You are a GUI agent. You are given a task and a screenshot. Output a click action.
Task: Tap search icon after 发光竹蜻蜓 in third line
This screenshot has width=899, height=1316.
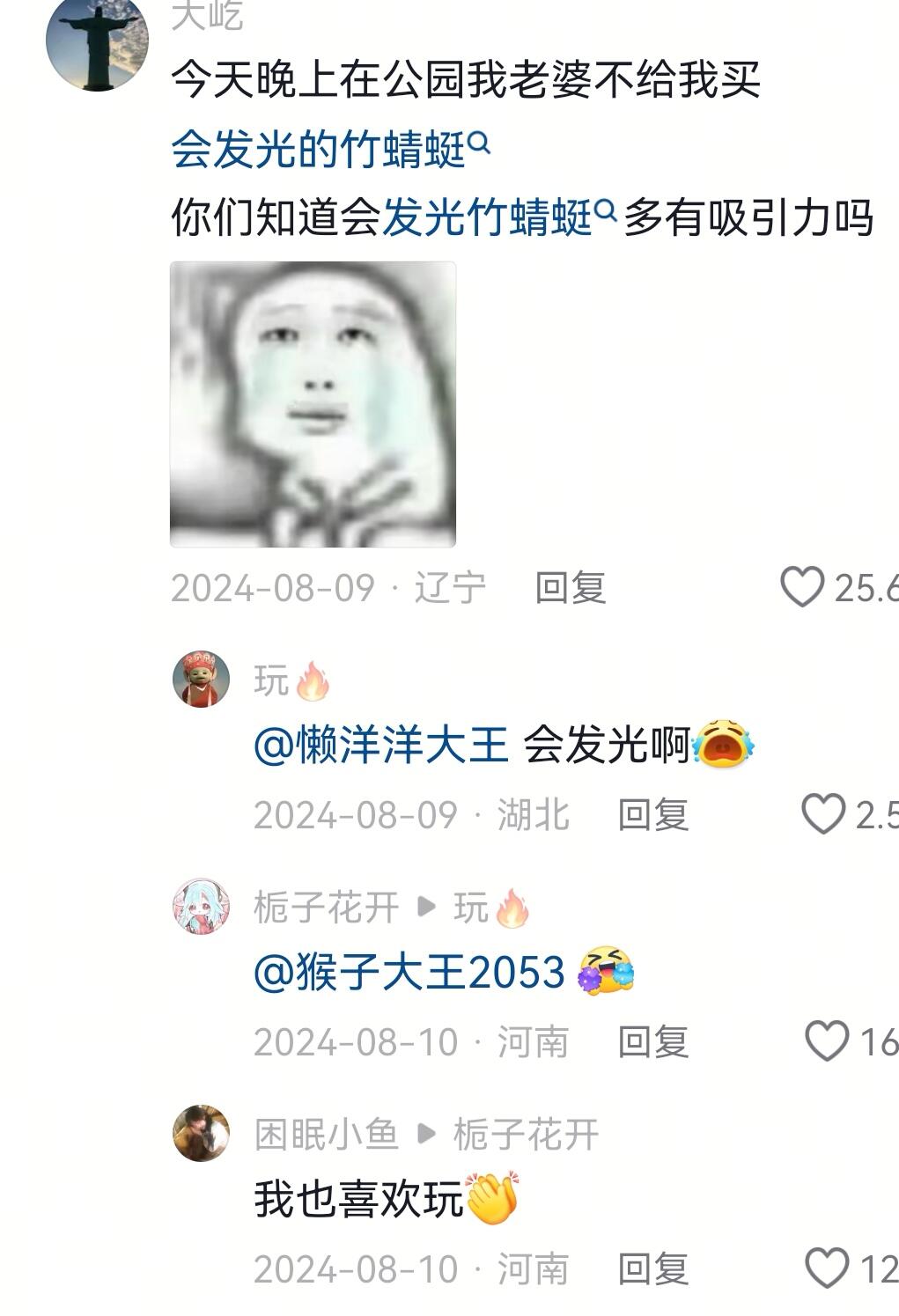pyautogui.click(x=605, y=210)
